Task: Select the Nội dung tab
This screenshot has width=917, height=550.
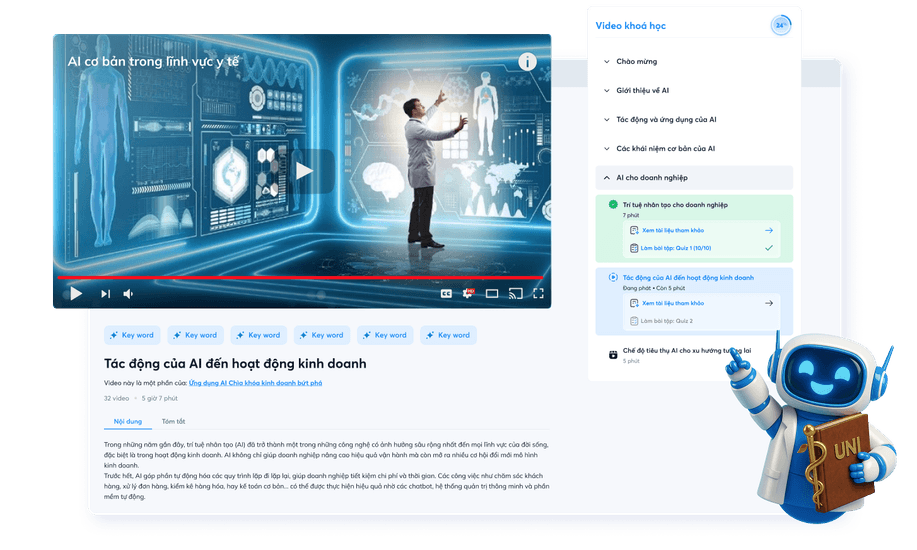Action: coord(128,421)
